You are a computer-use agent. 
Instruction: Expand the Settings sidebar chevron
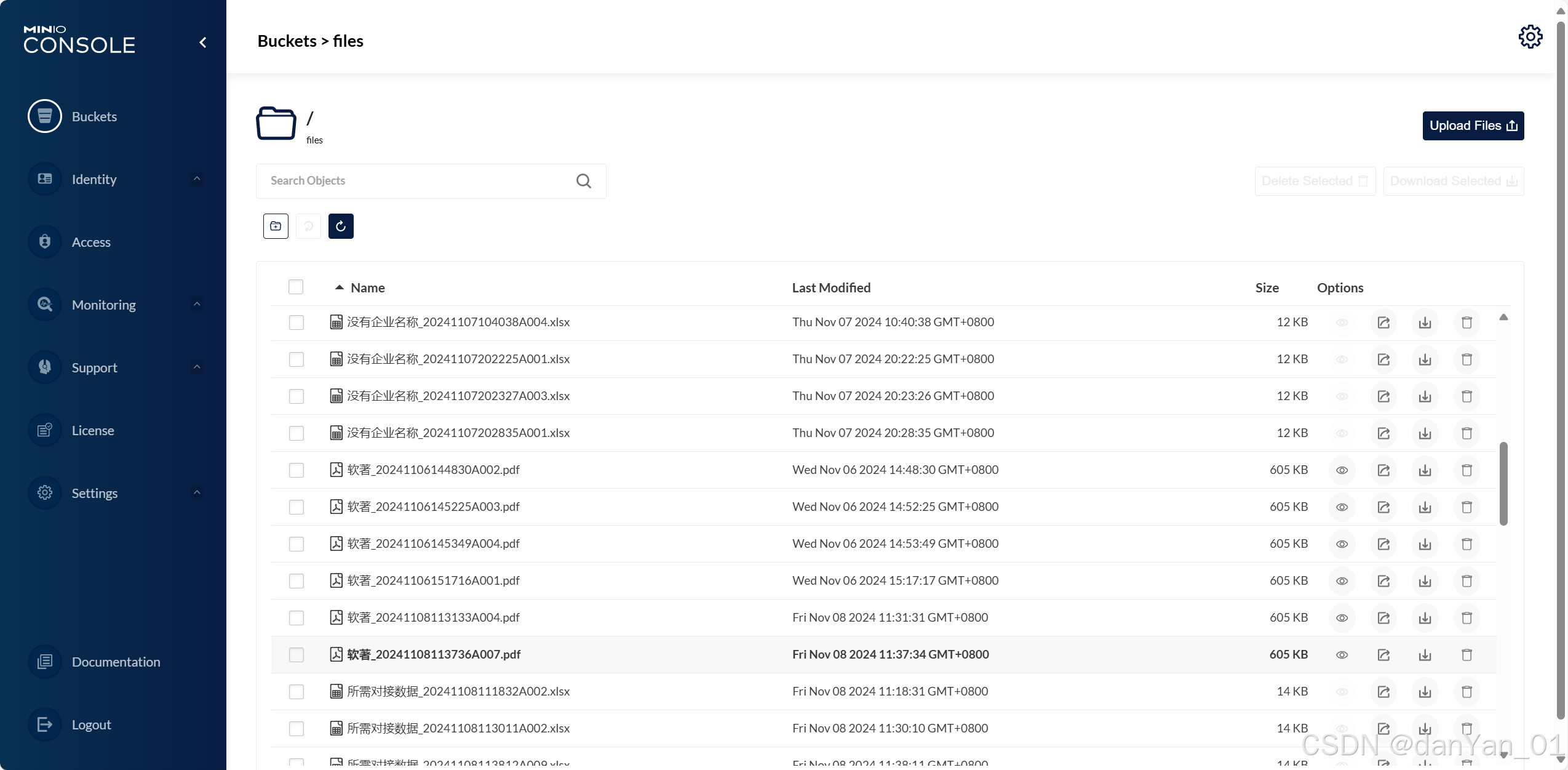click(x=197, y=493)
